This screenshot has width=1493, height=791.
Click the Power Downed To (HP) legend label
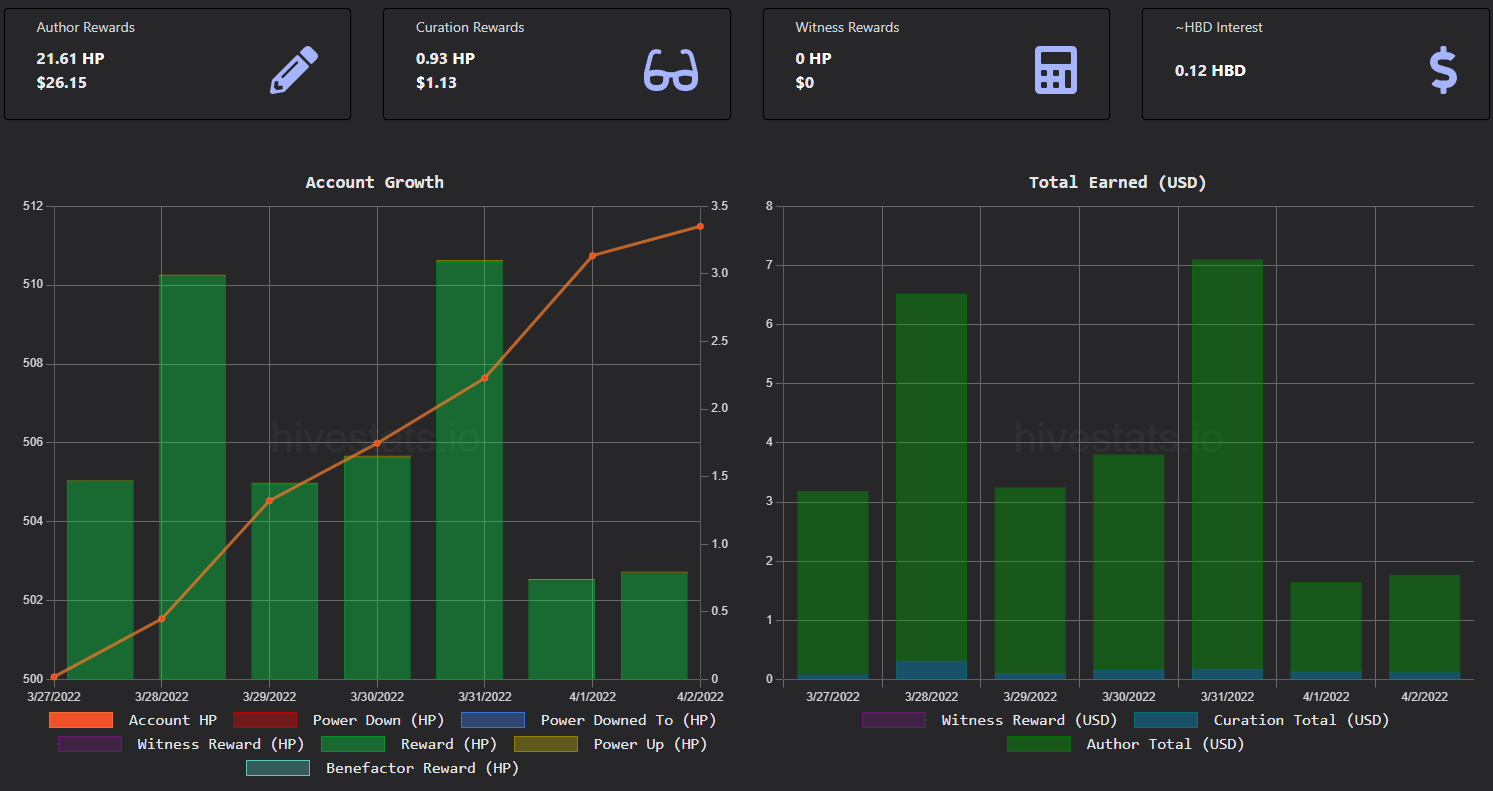pos(628,720)
